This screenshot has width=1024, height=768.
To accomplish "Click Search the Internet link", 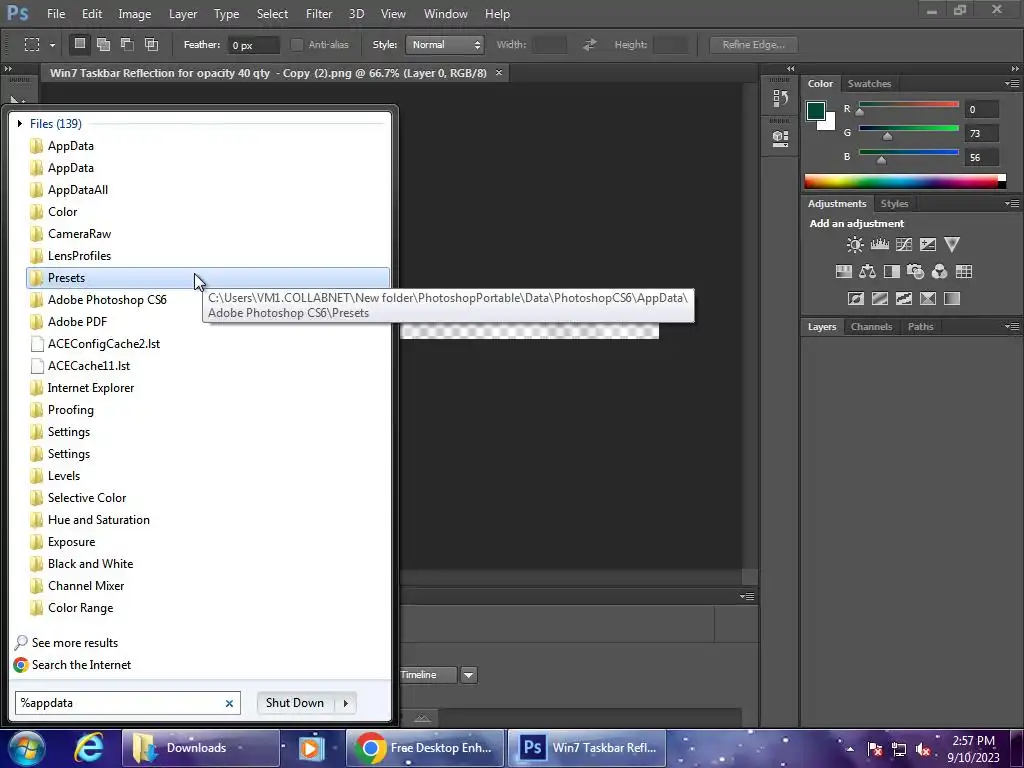I will (x=82, y=665).
